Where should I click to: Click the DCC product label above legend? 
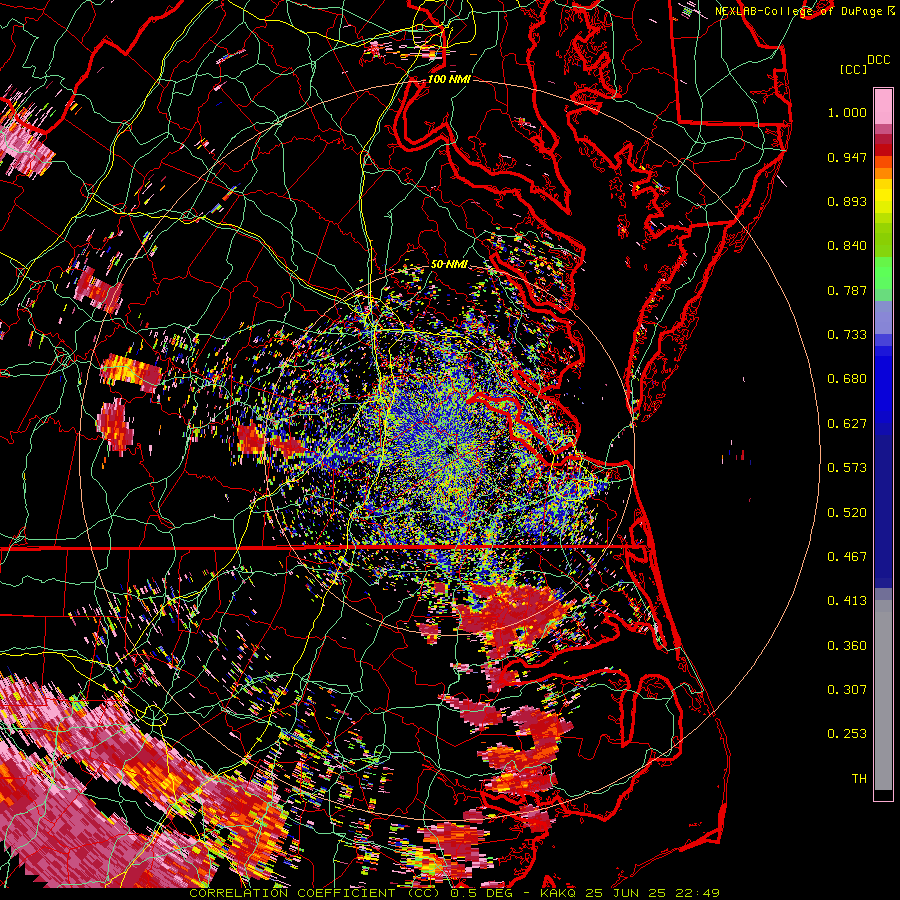pyautogui.click(x=878, y=60)
